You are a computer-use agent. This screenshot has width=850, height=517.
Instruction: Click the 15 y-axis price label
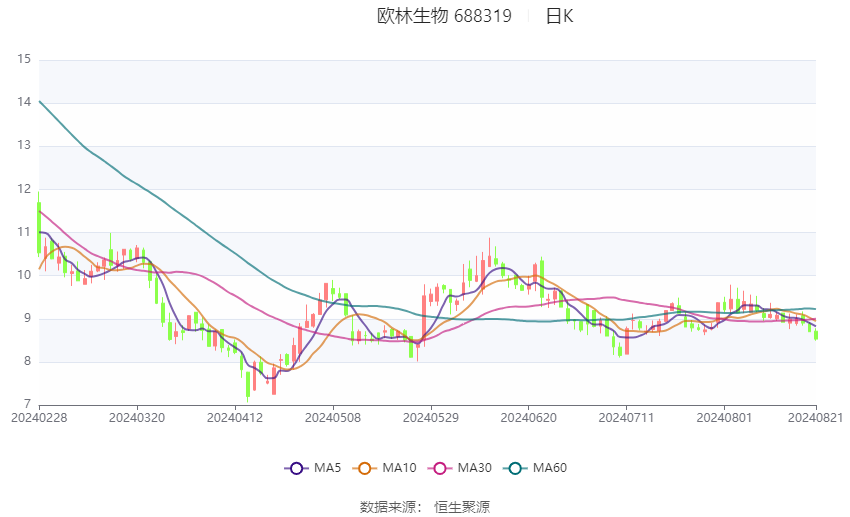(24, 59)
